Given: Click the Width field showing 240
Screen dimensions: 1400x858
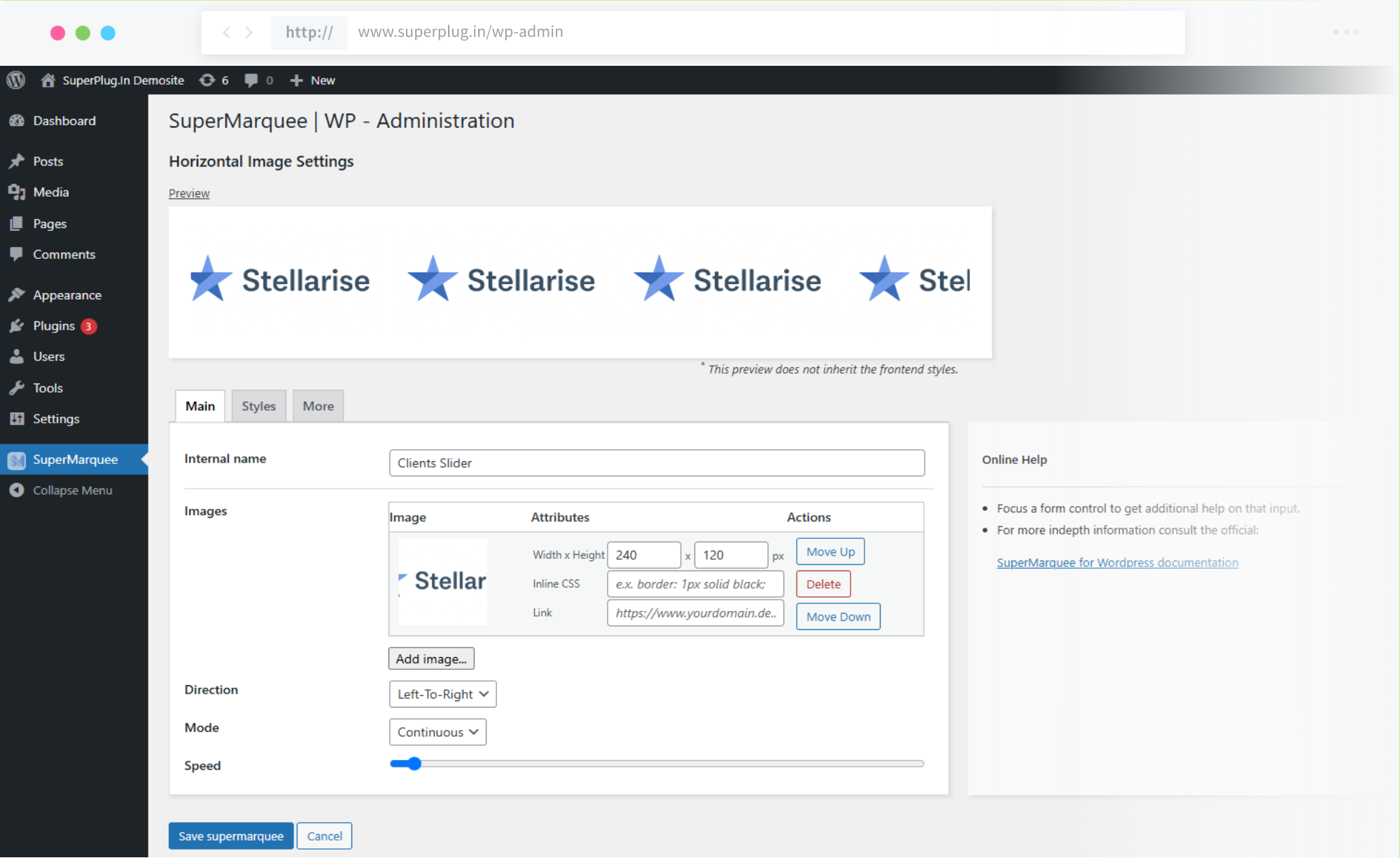Looking at the screenshot, I should [644, 555].
